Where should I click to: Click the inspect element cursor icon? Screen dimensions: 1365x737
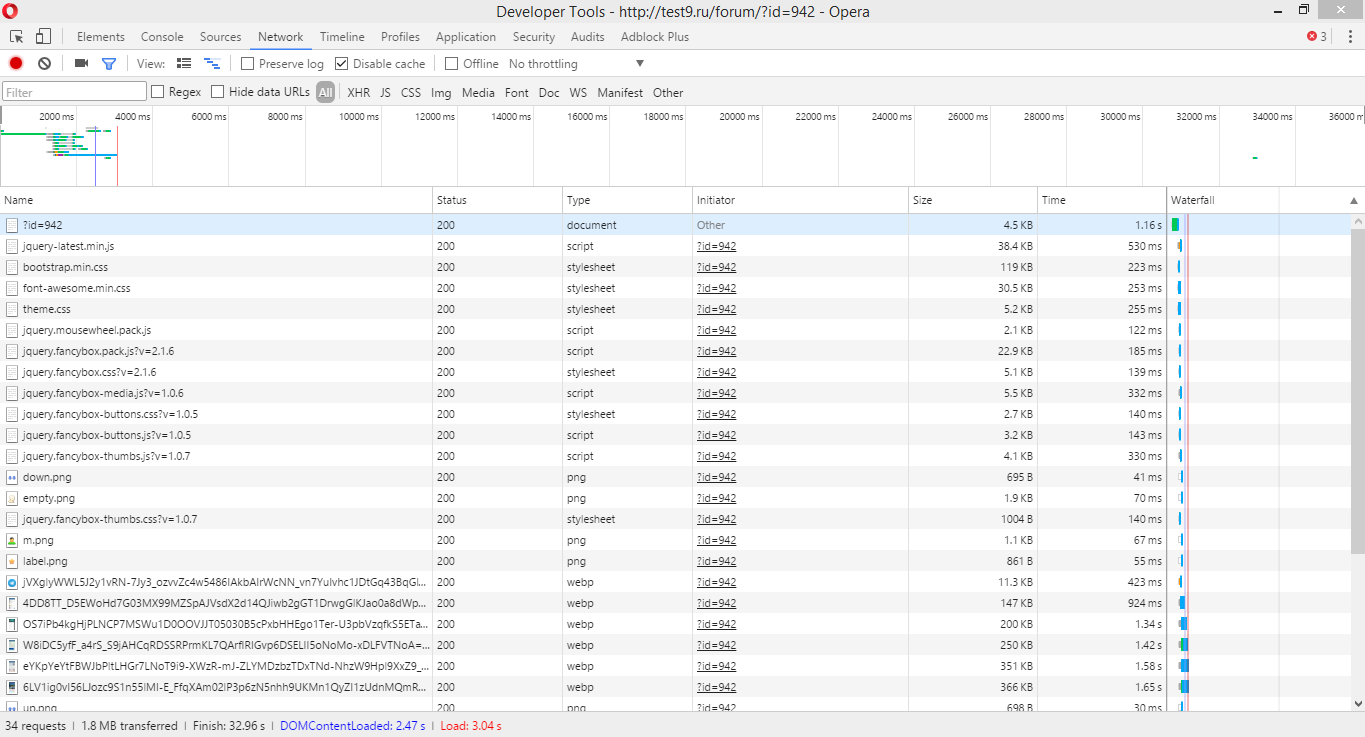click(x=17, y=37)
